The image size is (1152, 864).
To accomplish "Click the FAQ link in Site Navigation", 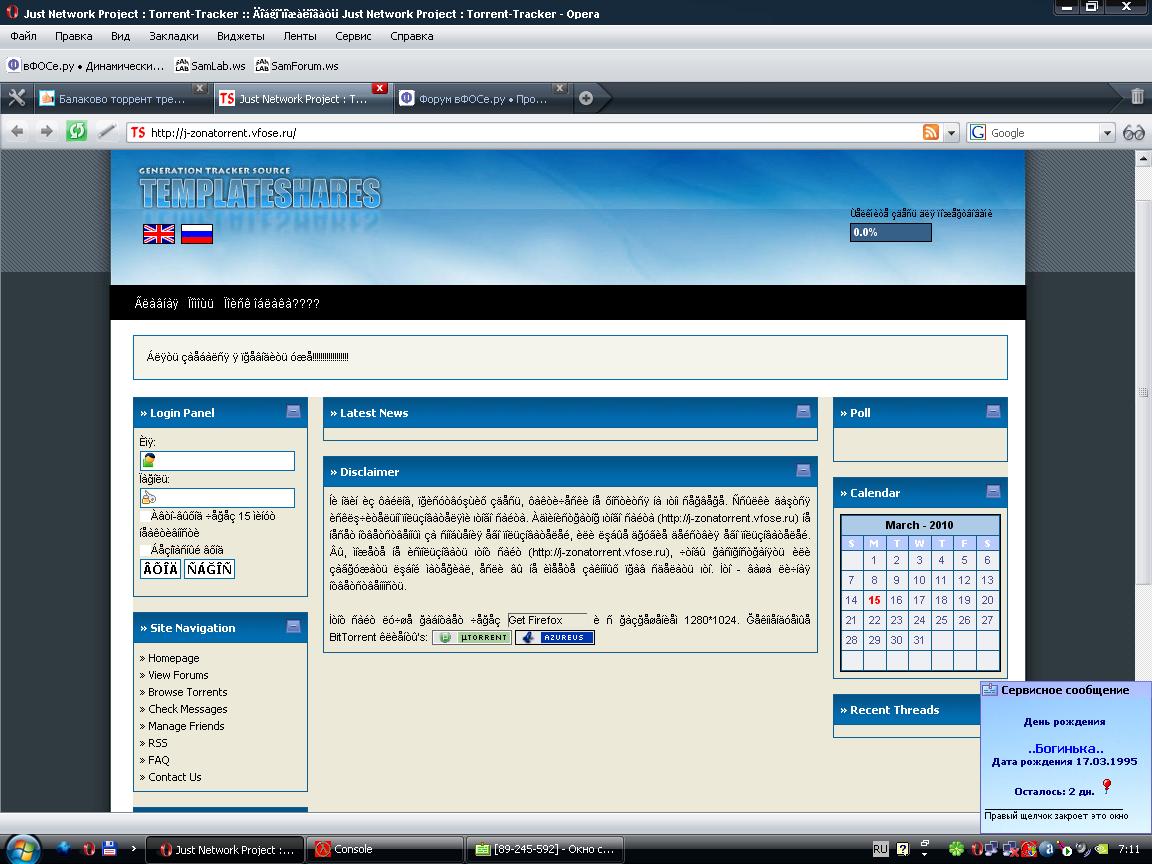I will [x=158, y=760].
